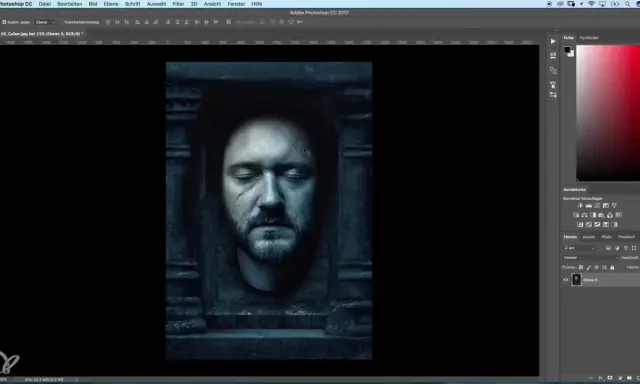Open the Datei menu

(44, 4)
